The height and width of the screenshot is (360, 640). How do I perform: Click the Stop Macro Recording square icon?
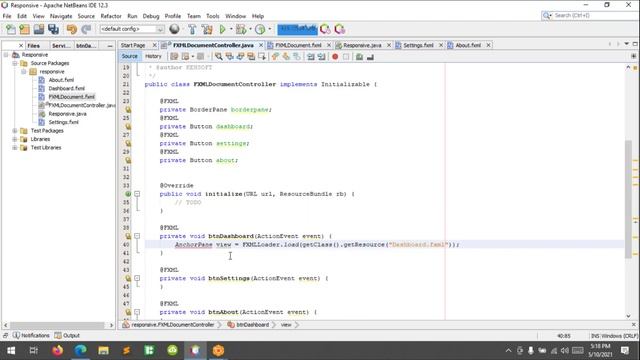tap(346, 57)
